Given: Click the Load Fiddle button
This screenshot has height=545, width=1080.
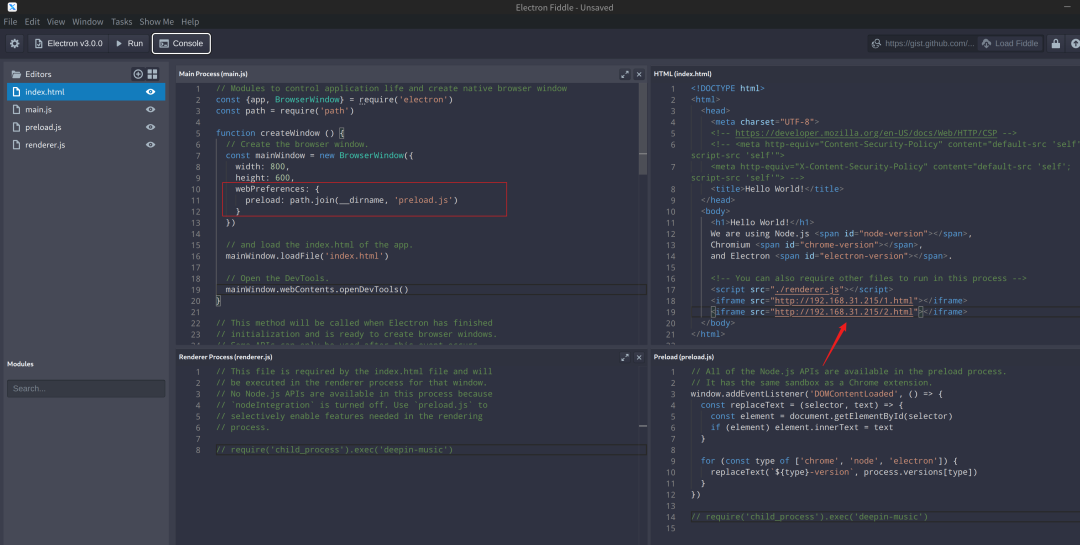Looking at the screenshot, I should [1008, 43].
